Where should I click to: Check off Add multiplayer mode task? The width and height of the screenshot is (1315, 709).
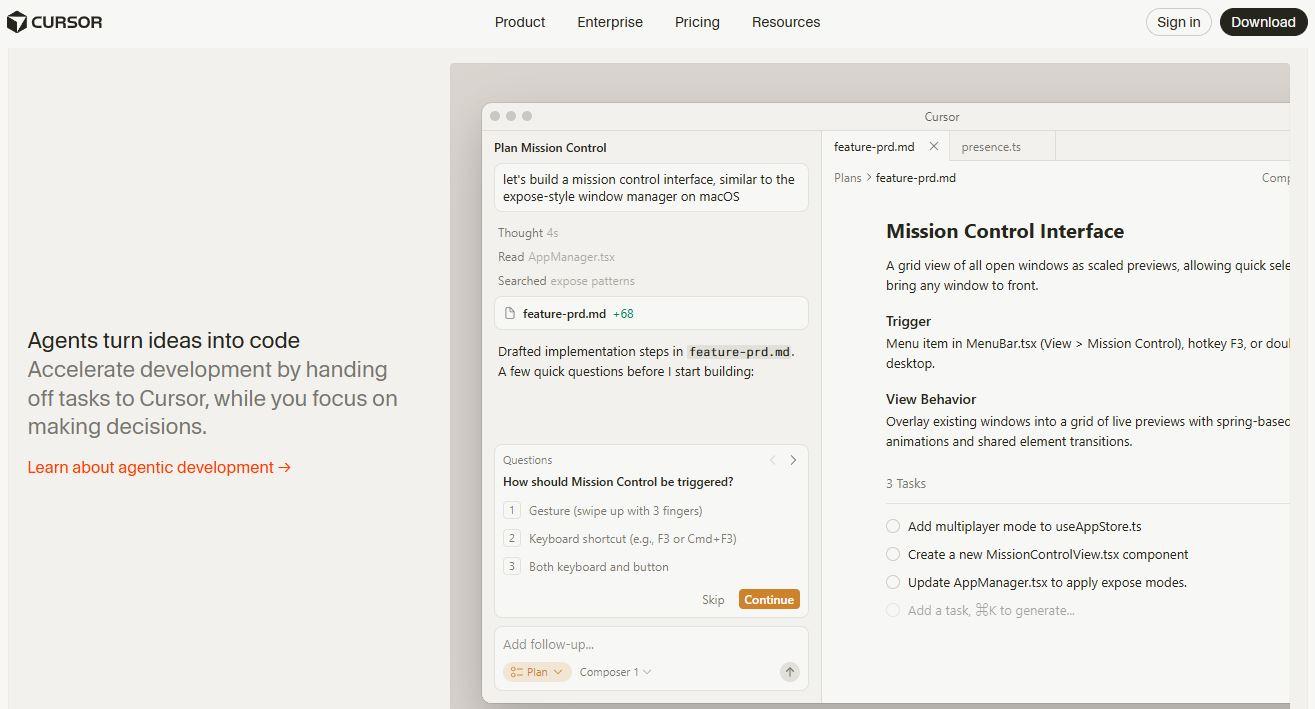[893, 526]
